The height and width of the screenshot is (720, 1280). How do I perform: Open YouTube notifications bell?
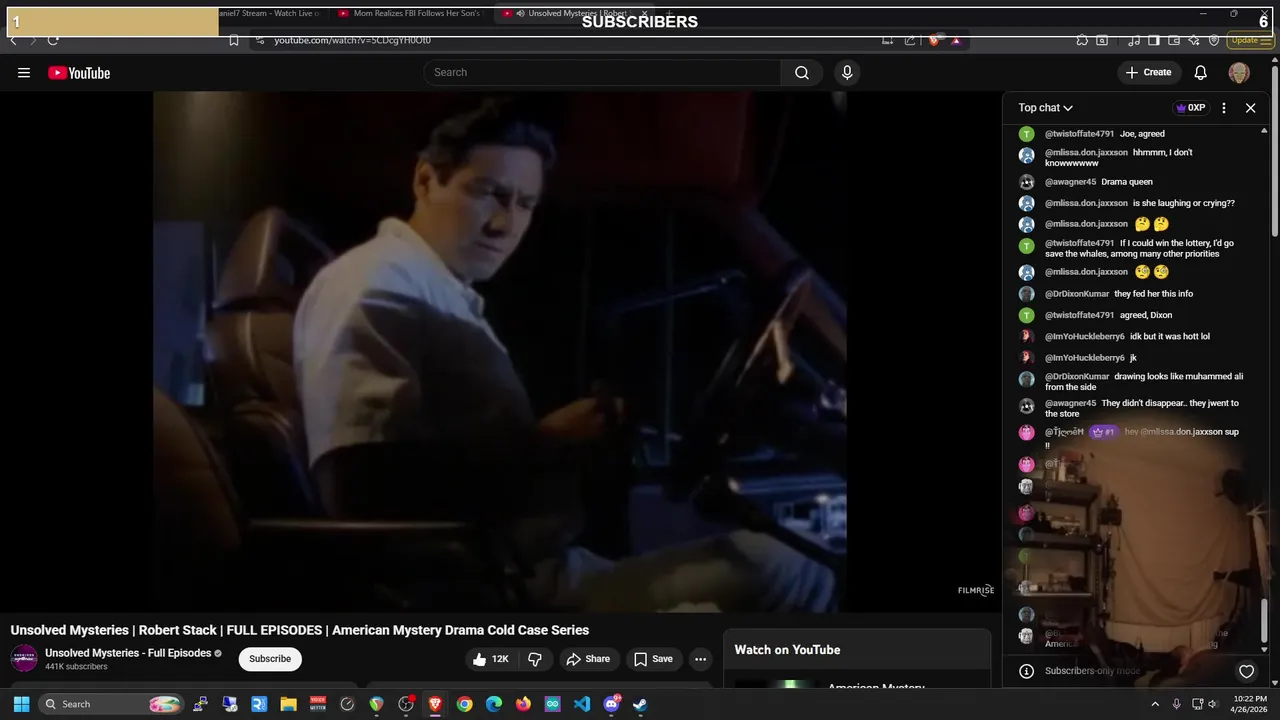tap(1201, 72)
